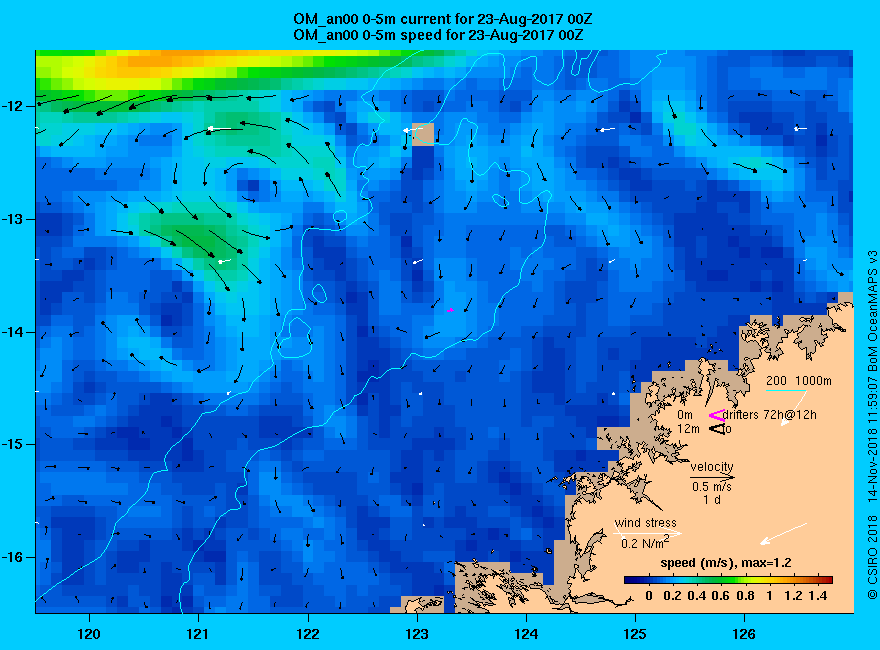The height and width of the screenshot is (650, 880).
Task: Click the '12m' depth legend label
Action: (688, 429)
